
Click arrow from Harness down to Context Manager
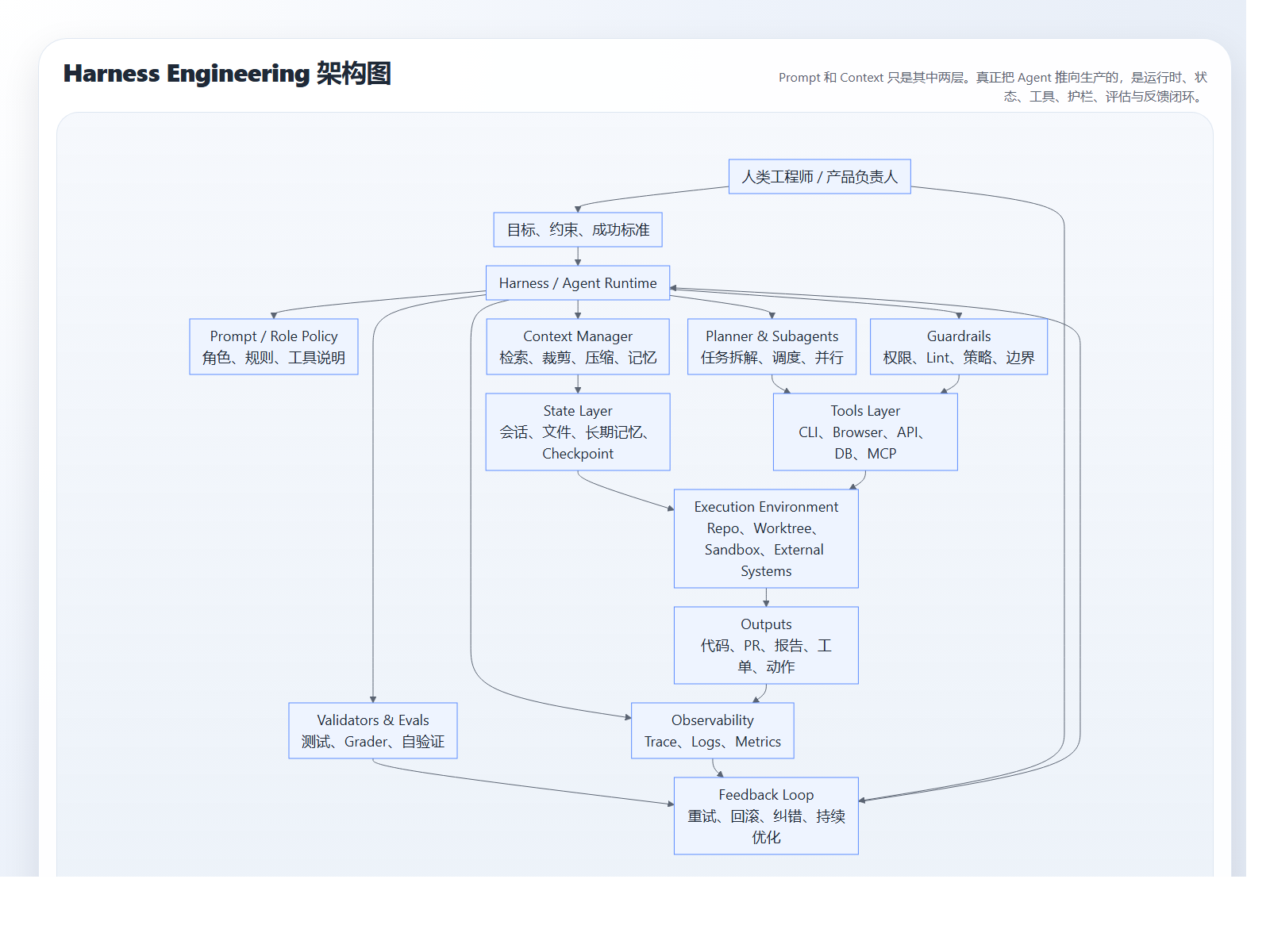tap(578, 309)
